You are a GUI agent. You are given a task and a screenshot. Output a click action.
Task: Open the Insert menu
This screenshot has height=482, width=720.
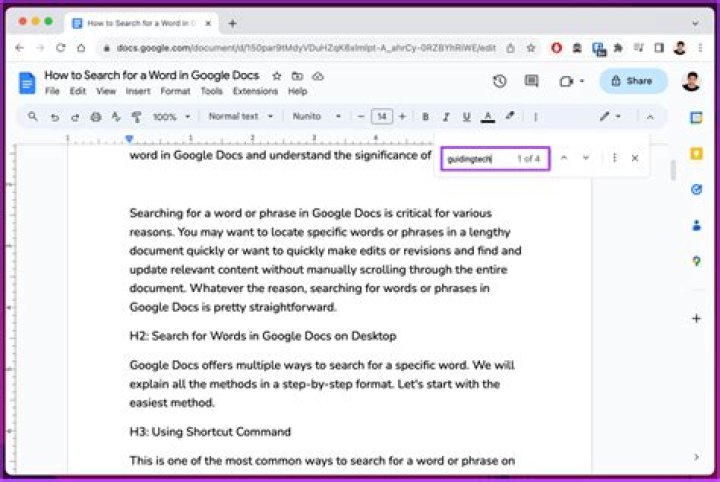[x=138, y=91]
